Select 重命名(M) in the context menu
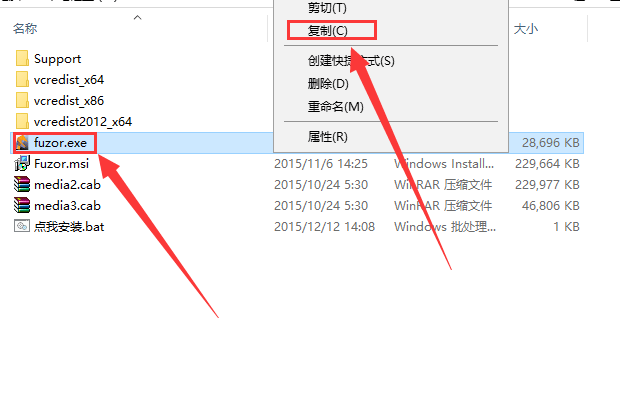 [x=336, y=106]
